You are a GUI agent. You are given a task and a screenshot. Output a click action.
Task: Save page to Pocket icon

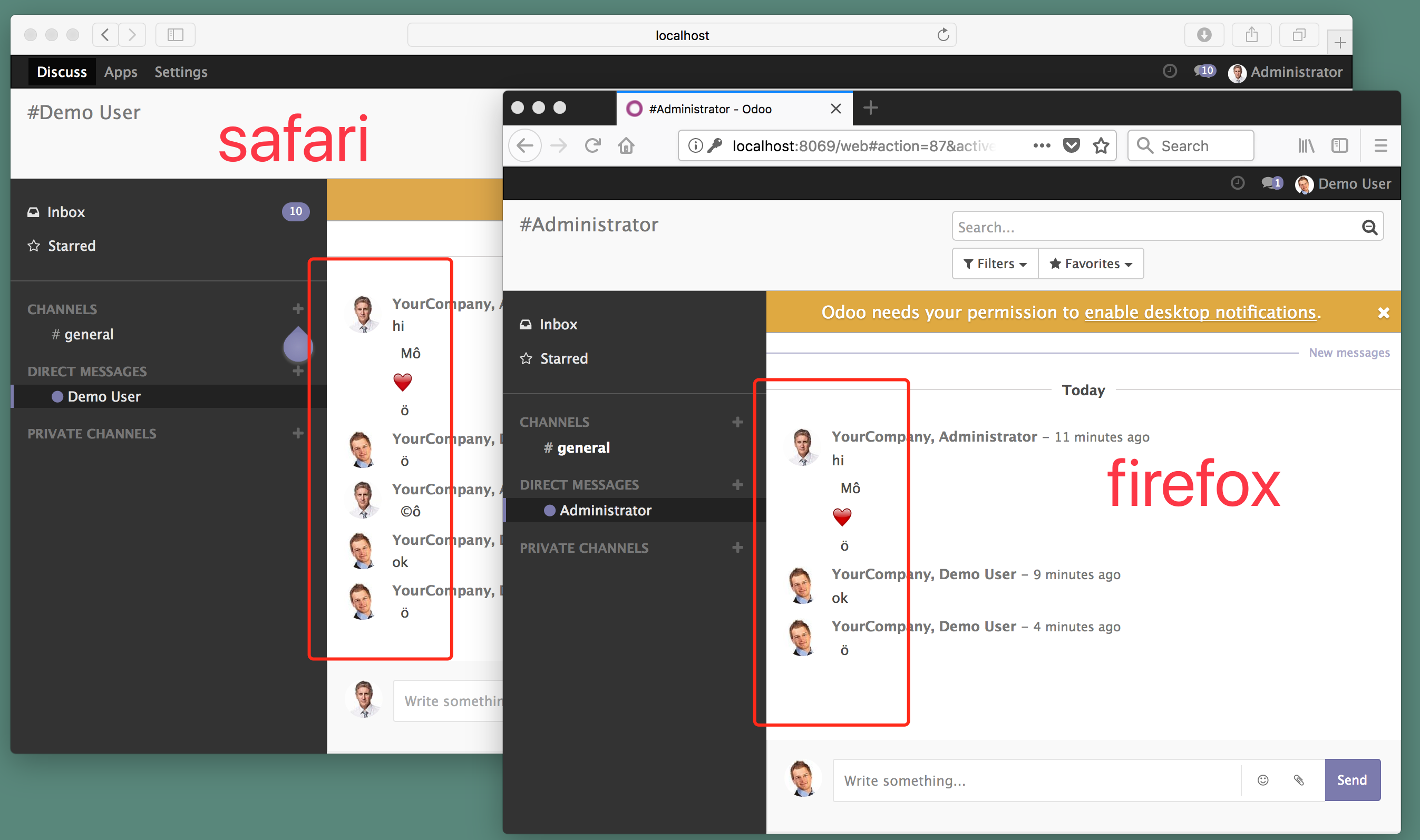pyautogui.click(x=1071, y=146)
